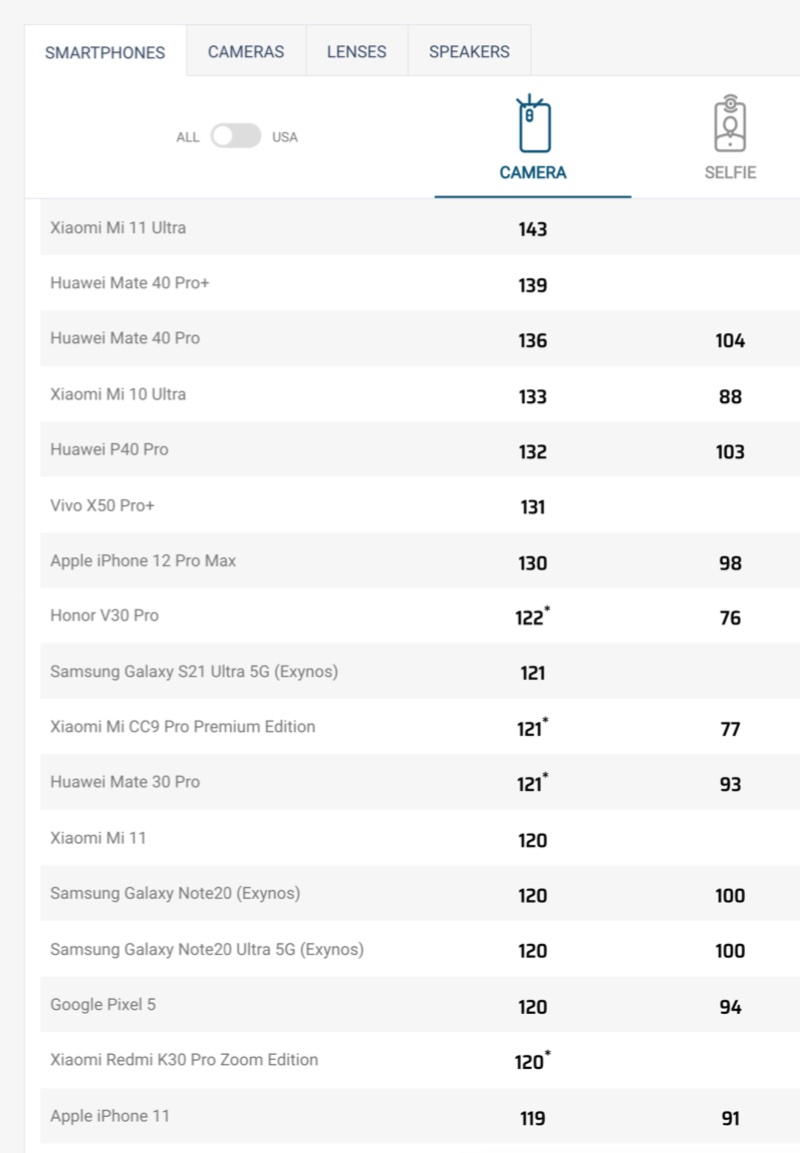This screenshot has width=800, height=1153.
Task: Open the Xiaomi Mi 11 Ultra entry
Action: [x=118, y=228]
